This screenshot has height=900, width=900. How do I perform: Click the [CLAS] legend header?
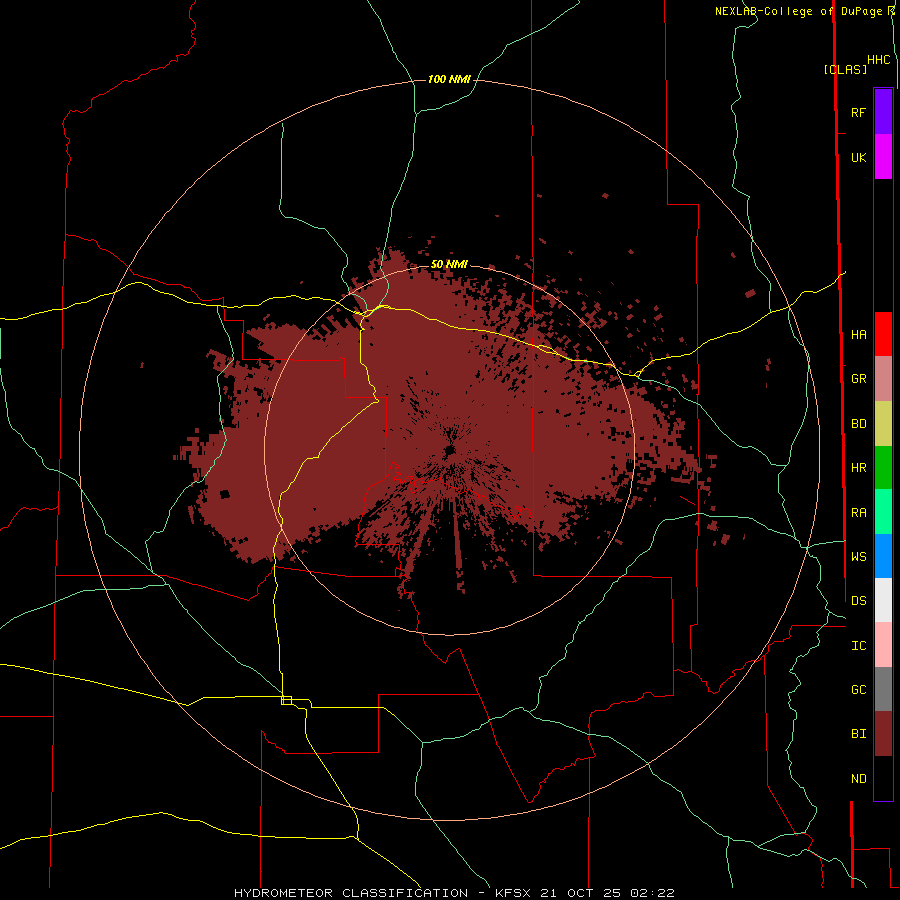tap(845, 69)
